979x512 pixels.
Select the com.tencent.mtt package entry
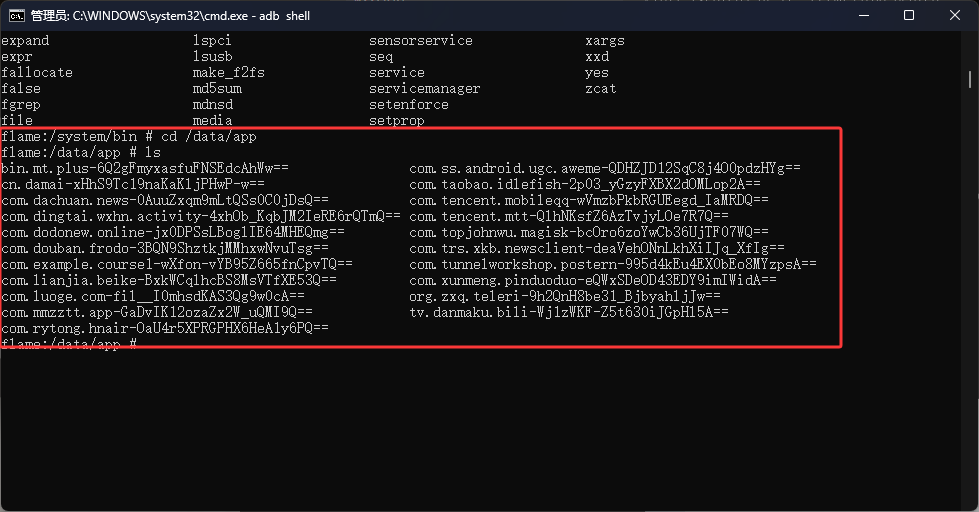coord(569,217)
